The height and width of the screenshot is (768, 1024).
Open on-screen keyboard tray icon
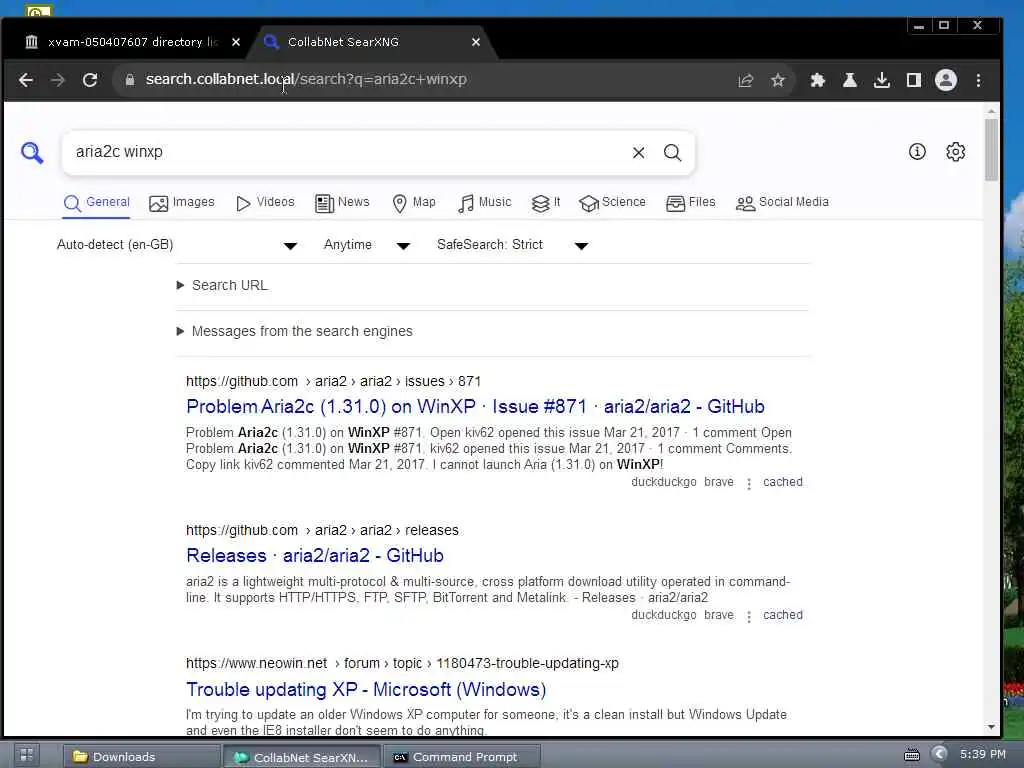(912, 756)
